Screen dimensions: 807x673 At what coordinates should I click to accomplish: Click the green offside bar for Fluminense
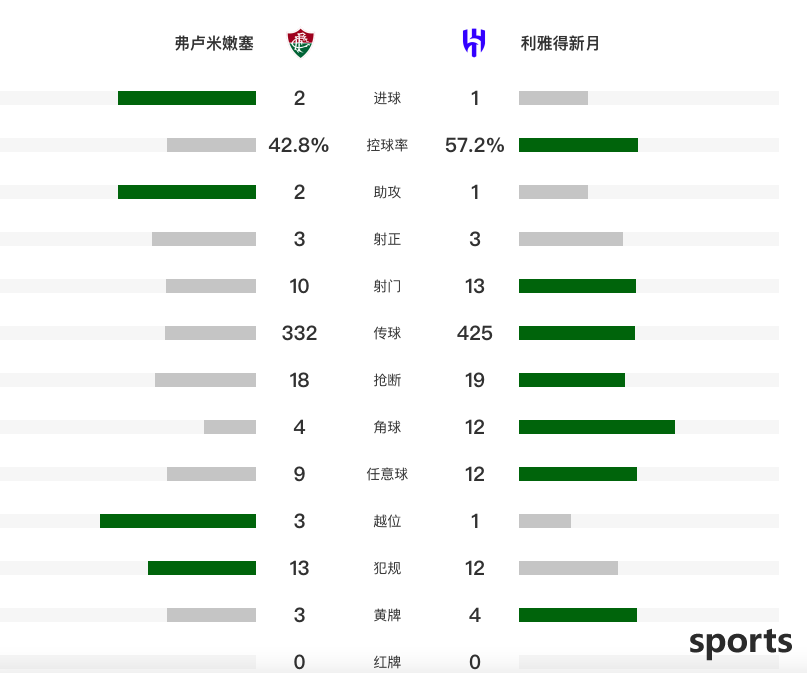[178, 521]
